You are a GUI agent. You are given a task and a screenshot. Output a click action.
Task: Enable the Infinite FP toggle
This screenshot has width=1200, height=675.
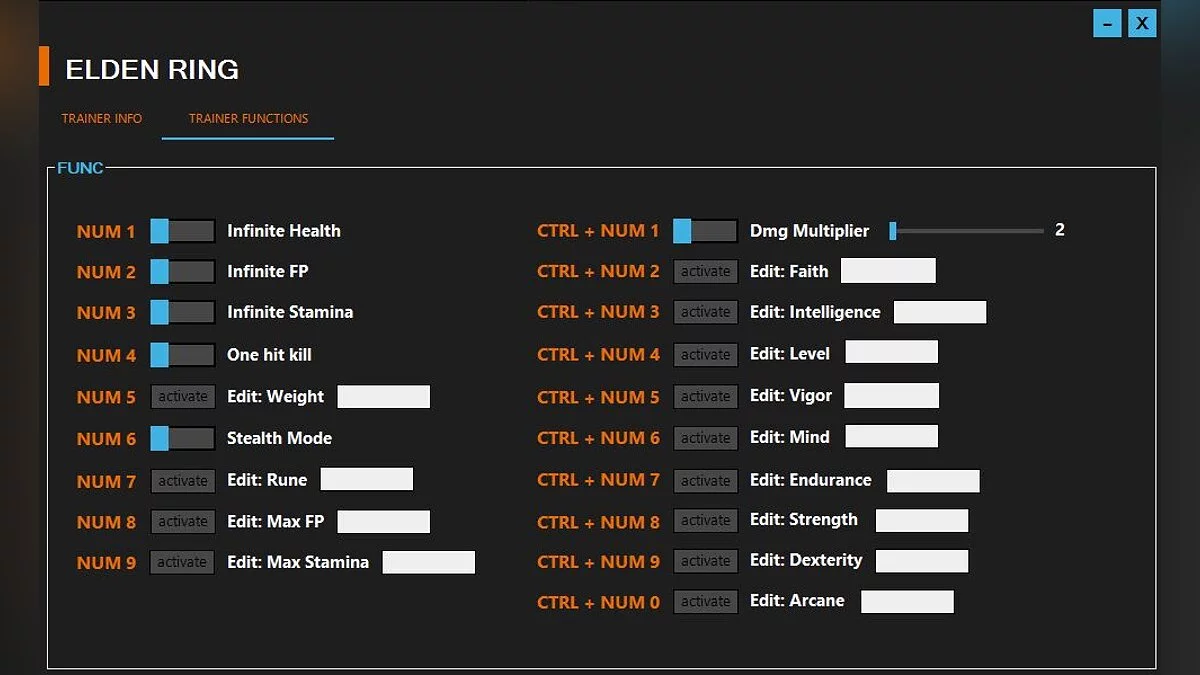pyautogui.click(x=182, y=272)
